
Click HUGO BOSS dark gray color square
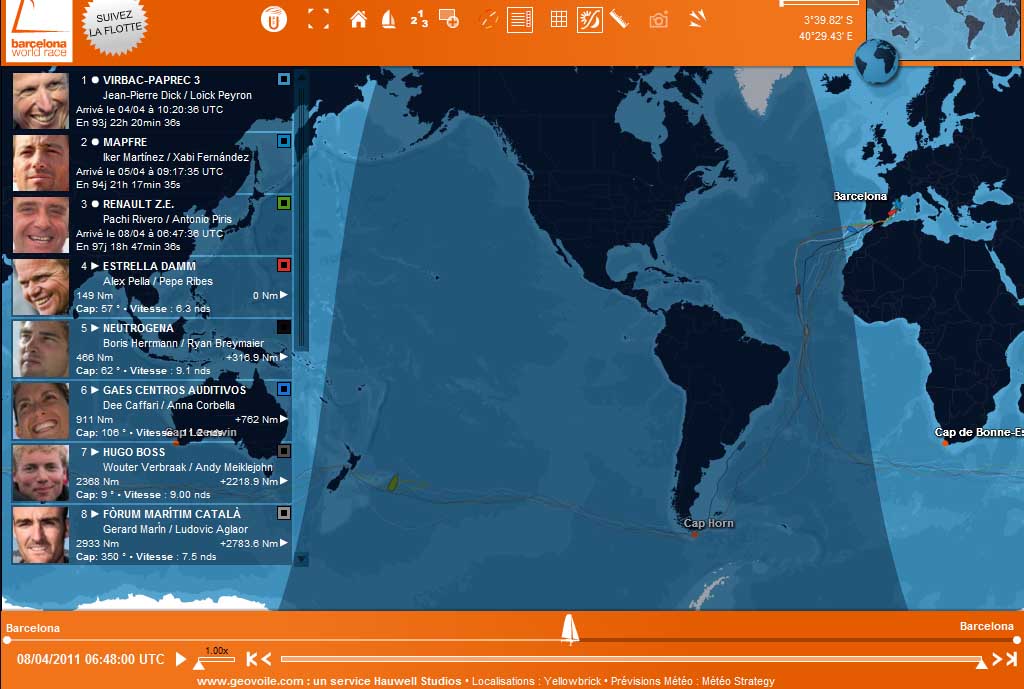(x=283, y=451)
